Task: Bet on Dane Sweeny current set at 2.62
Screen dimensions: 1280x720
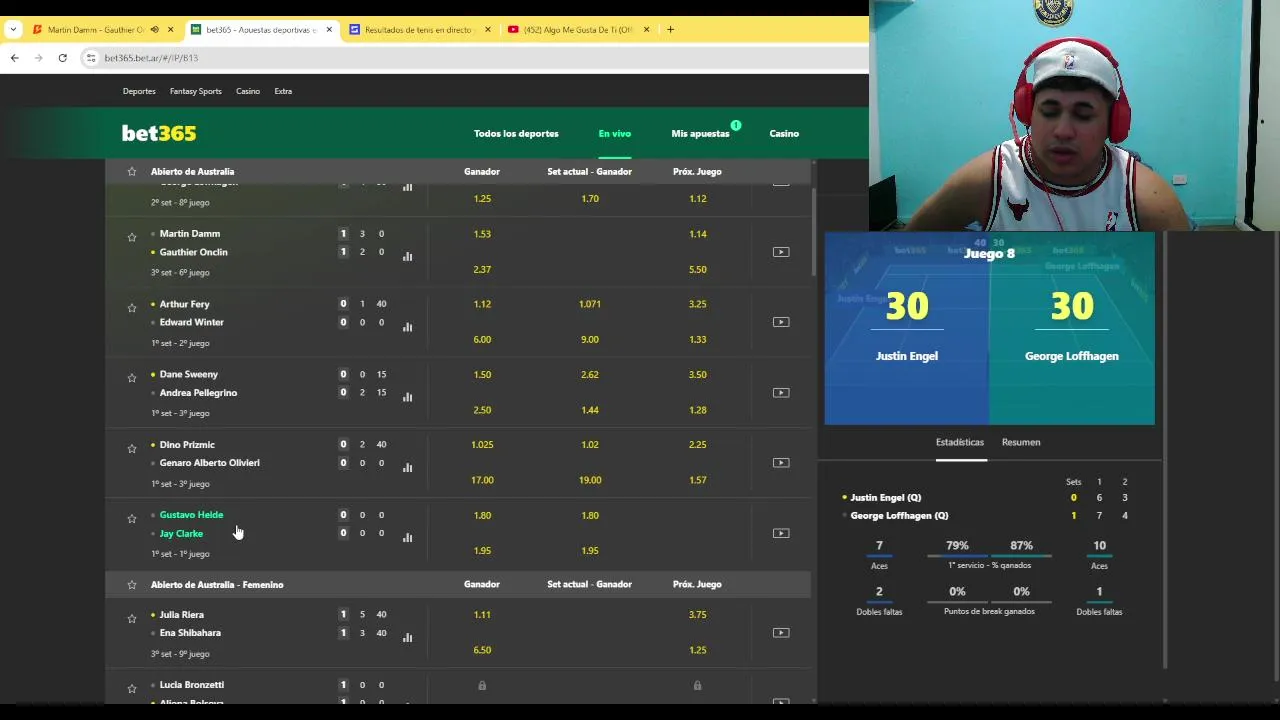Action: tap(590, 374)
